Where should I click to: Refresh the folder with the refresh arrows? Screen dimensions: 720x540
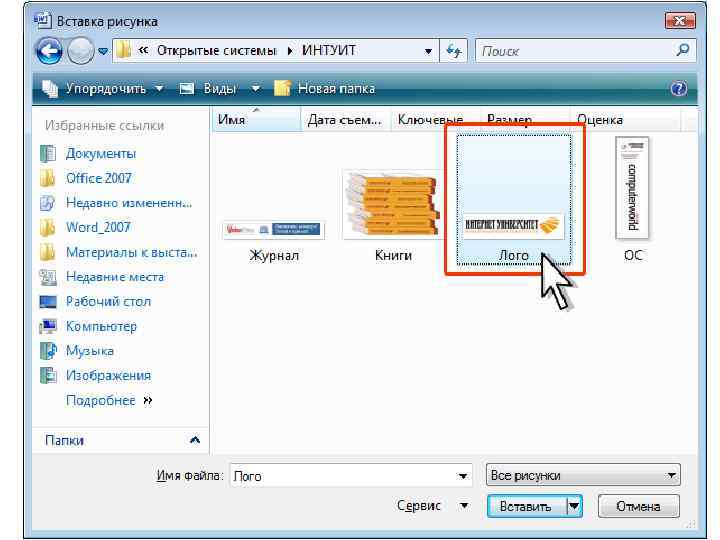454,51
